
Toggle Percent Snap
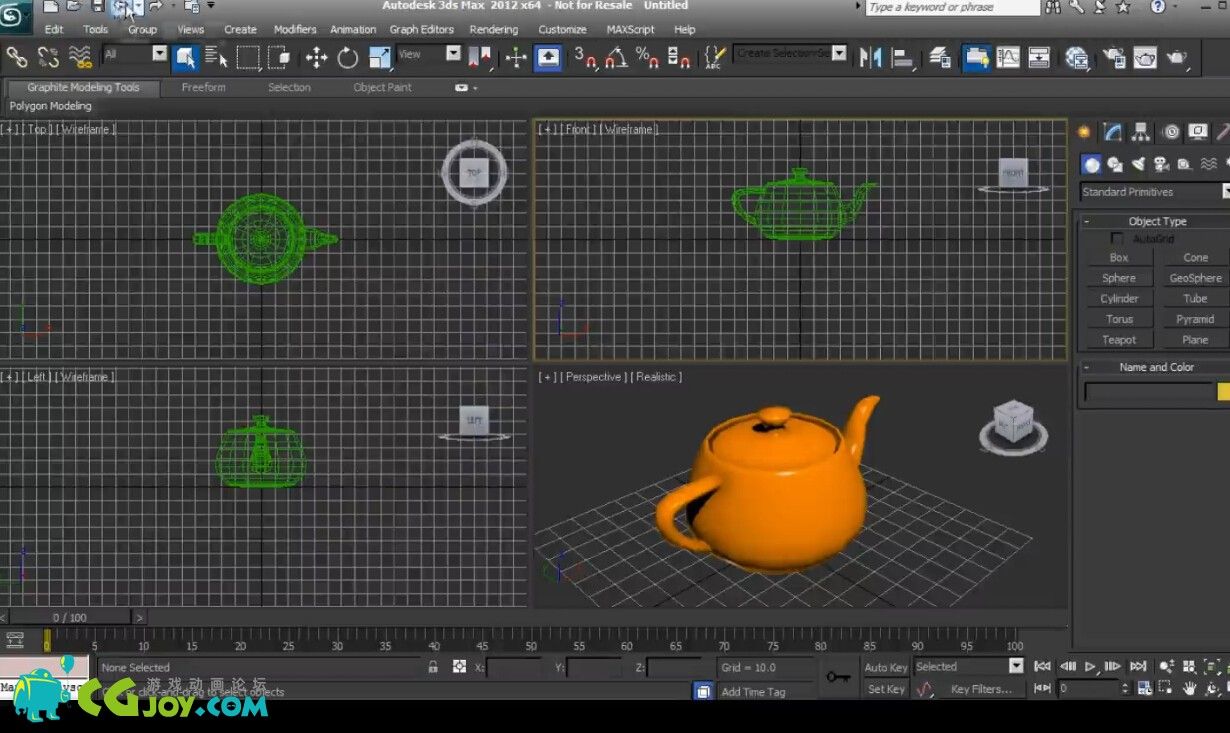click(647, 57)
